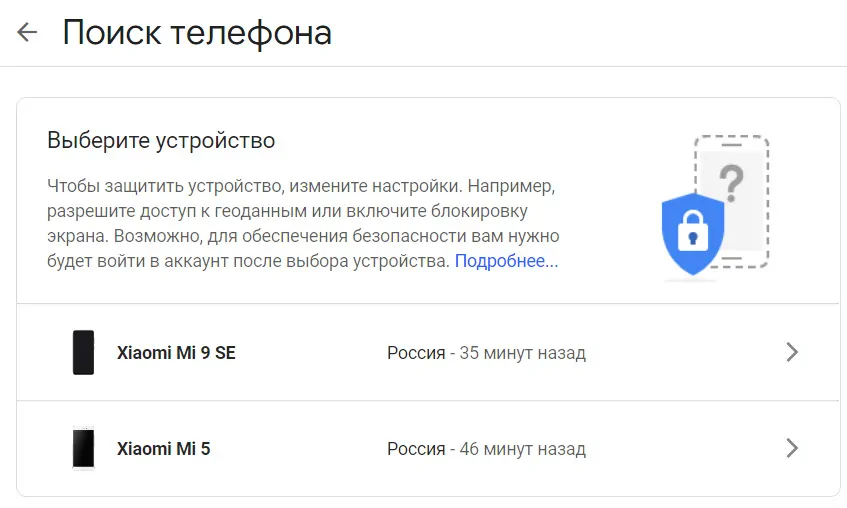Open the Xiaomi Mi 9 SE row chevron
Screen dimensions: 847x508
pos(792,352)
